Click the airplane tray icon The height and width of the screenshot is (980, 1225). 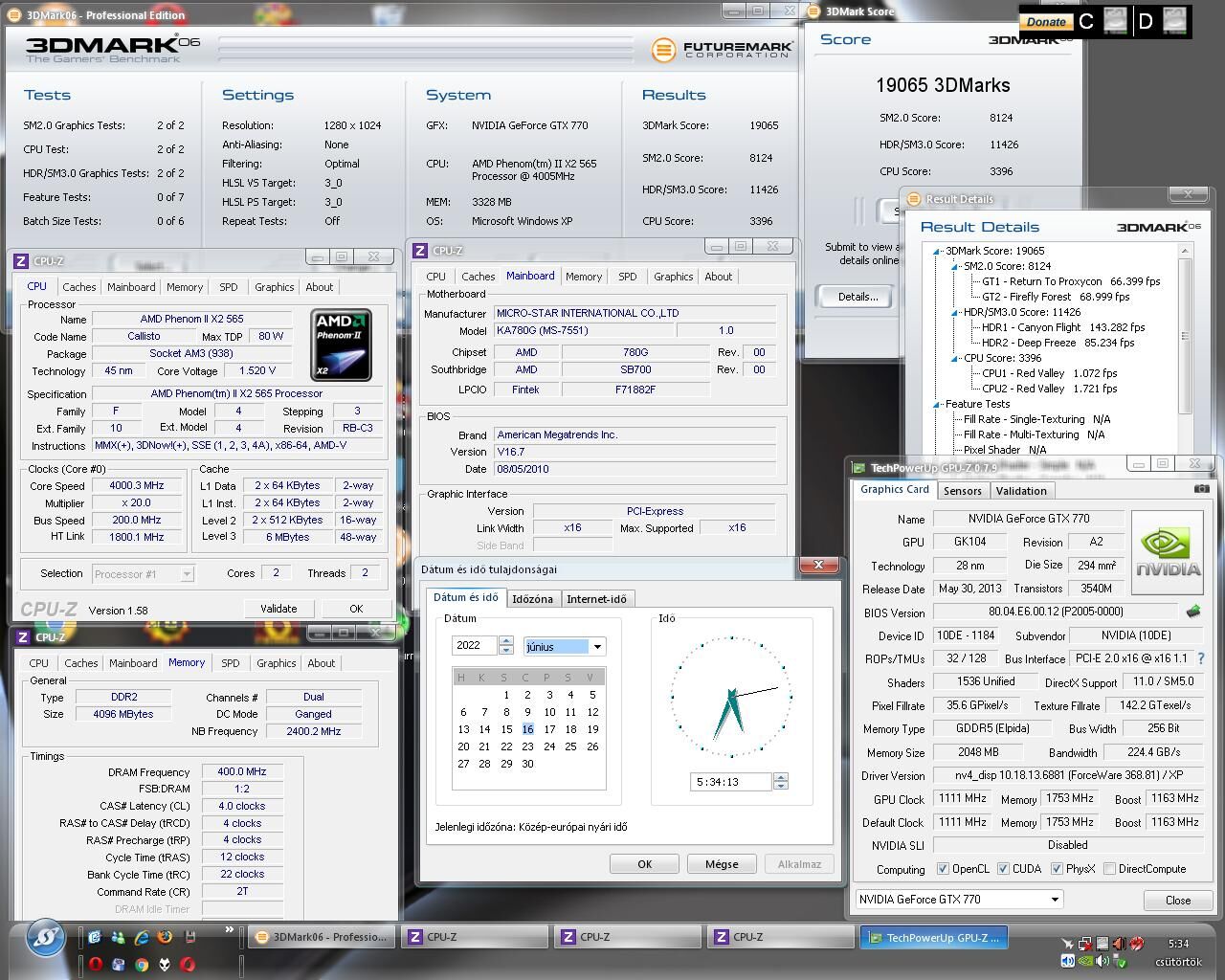point(1068,944)
